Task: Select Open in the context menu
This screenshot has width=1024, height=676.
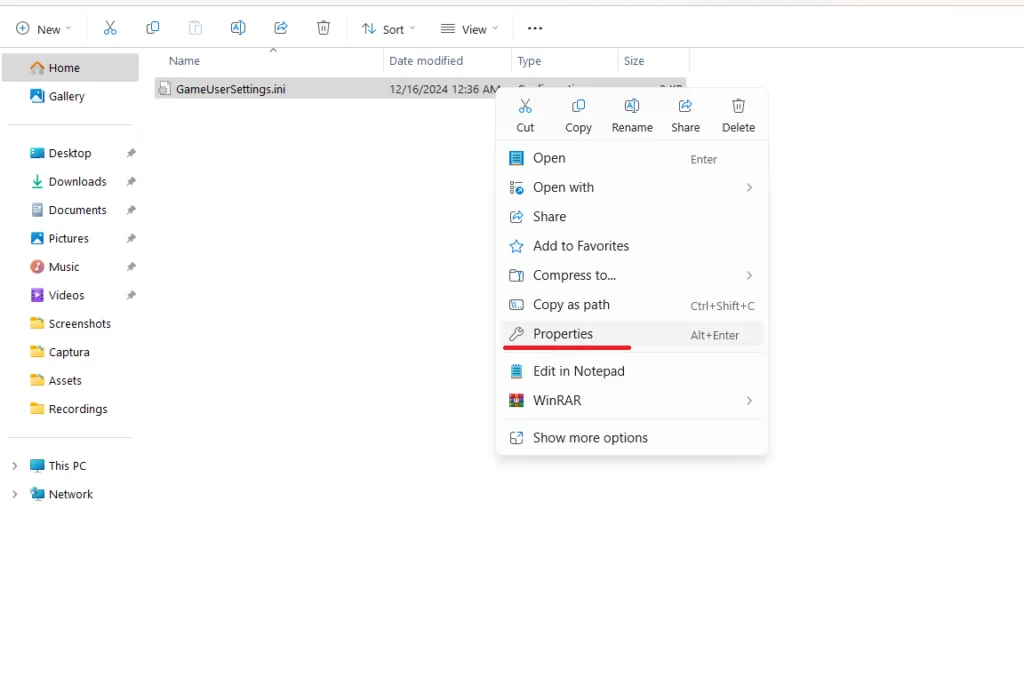Action: point(632,158)
